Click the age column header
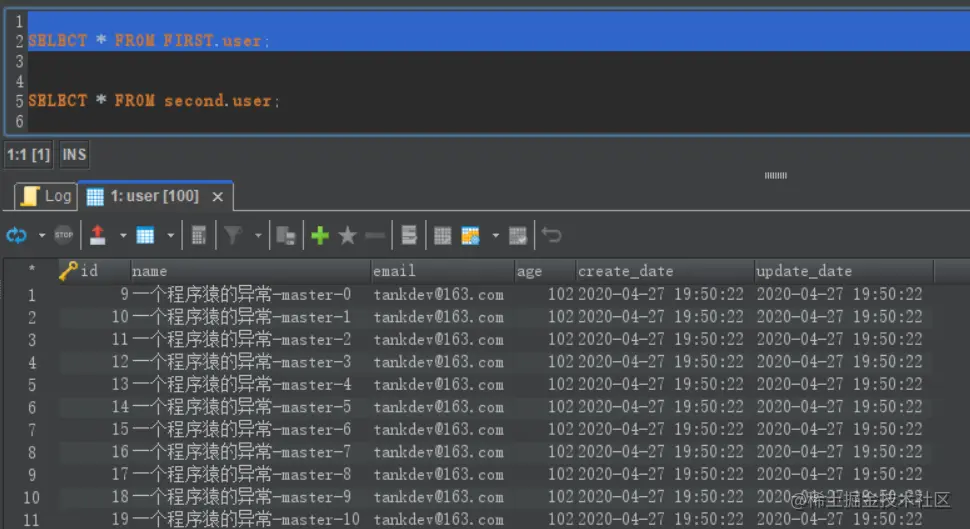 click(544, 271)
